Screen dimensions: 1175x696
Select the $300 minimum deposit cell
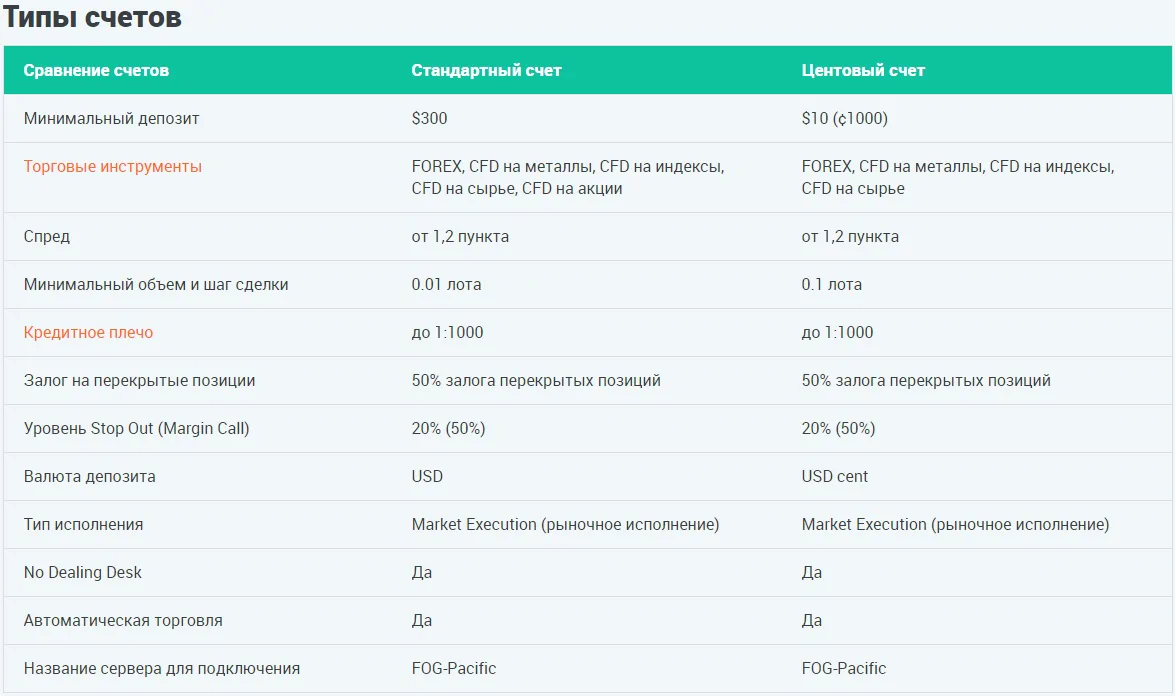(x=429, y=118)
